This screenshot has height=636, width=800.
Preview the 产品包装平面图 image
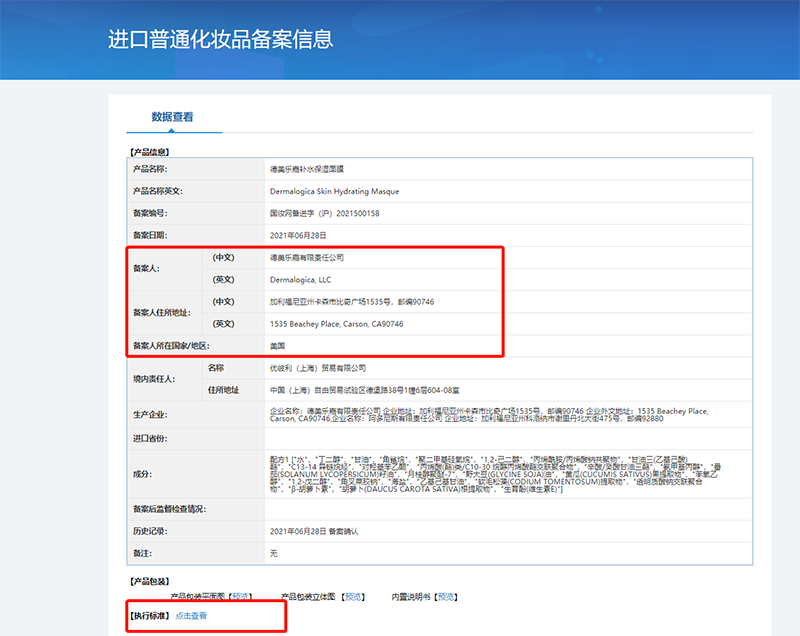pos(240,596)
